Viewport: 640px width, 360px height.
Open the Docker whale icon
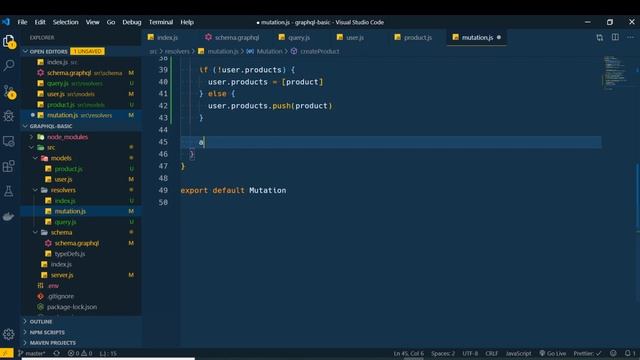[9, 216]
